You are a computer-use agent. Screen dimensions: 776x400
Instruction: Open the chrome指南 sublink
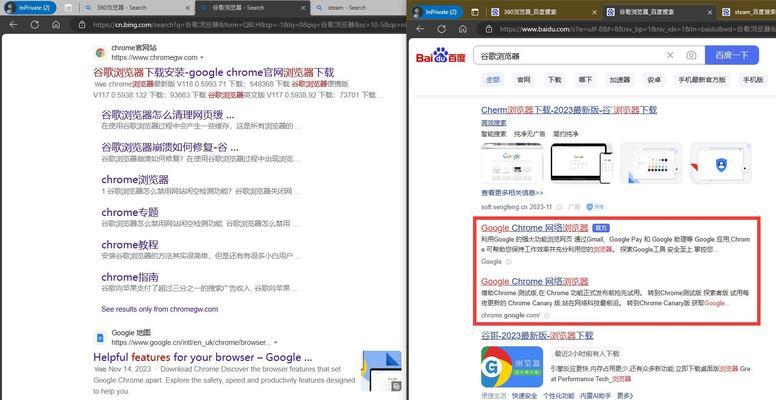pyautogui.click(x=130, y=277)
